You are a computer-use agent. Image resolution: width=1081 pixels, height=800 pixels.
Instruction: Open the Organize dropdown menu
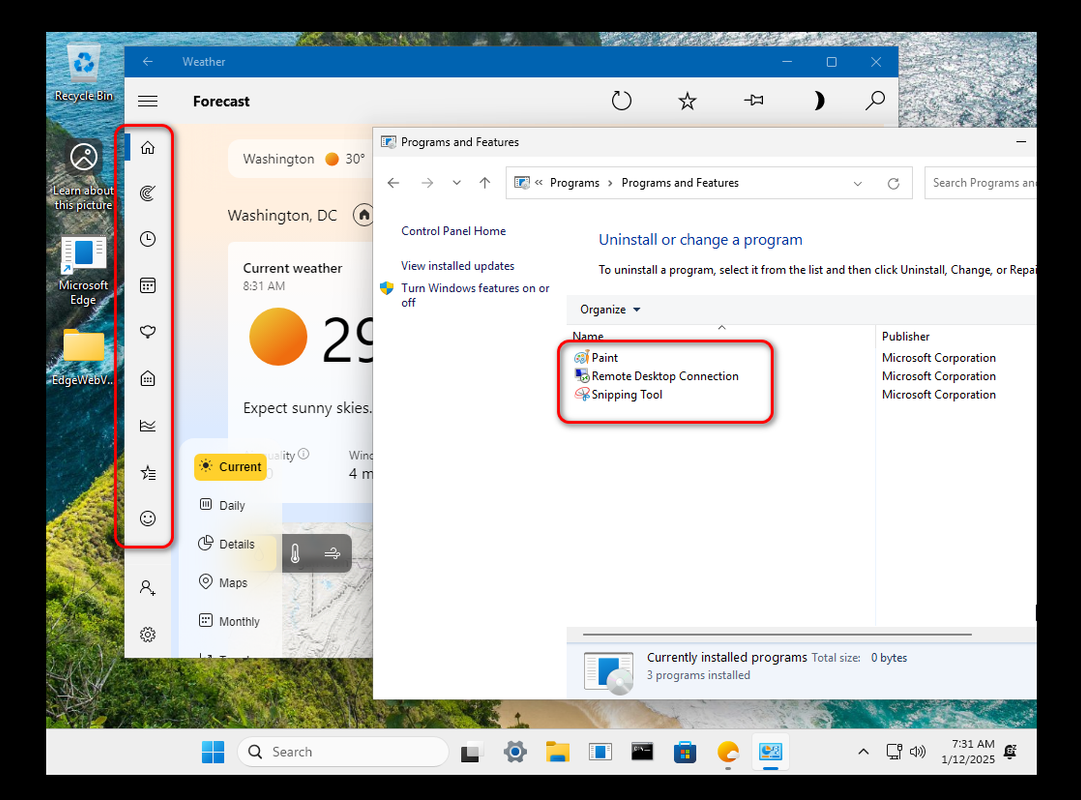click(610, 310)
